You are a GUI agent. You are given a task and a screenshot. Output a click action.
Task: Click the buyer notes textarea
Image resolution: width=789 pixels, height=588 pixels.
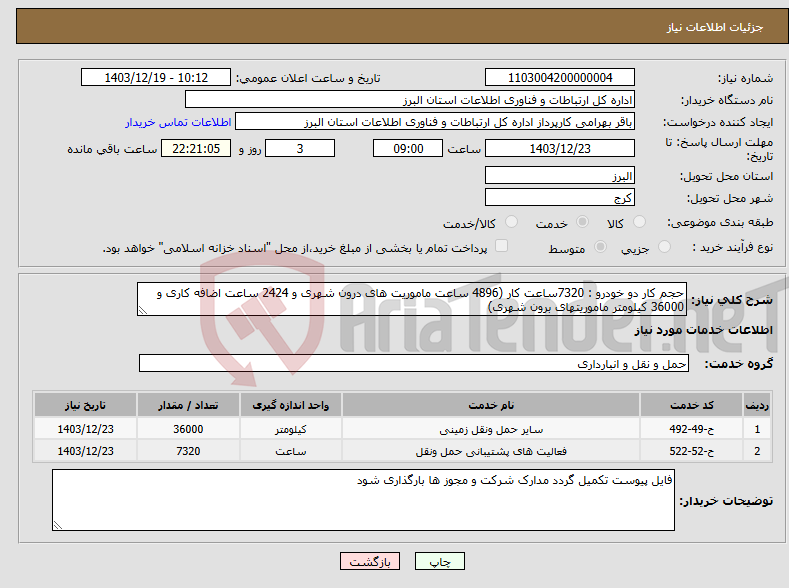coord(363,500)
